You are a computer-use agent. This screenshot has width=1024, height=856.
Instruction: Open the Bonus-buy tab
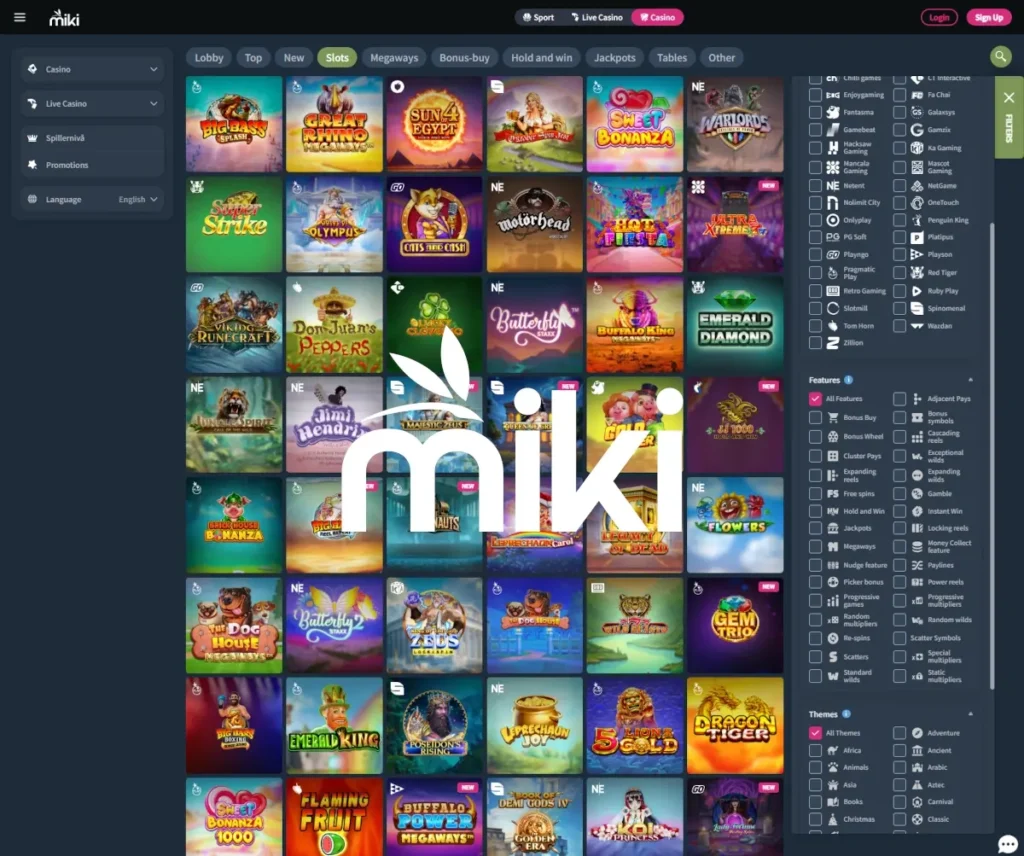coord(464,57)
